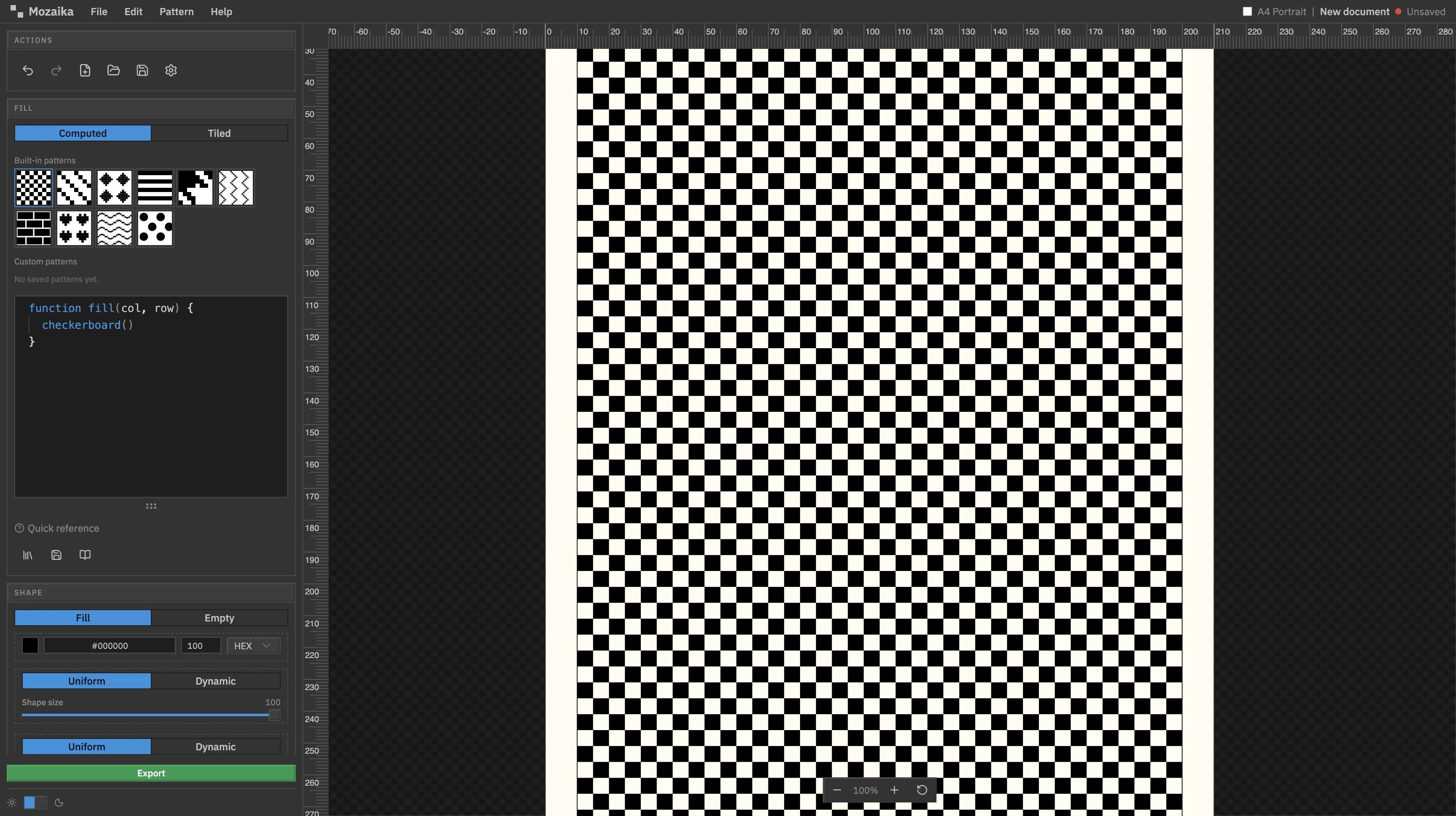
Task: Click the undo arrow icon
Action: (28, 71)
